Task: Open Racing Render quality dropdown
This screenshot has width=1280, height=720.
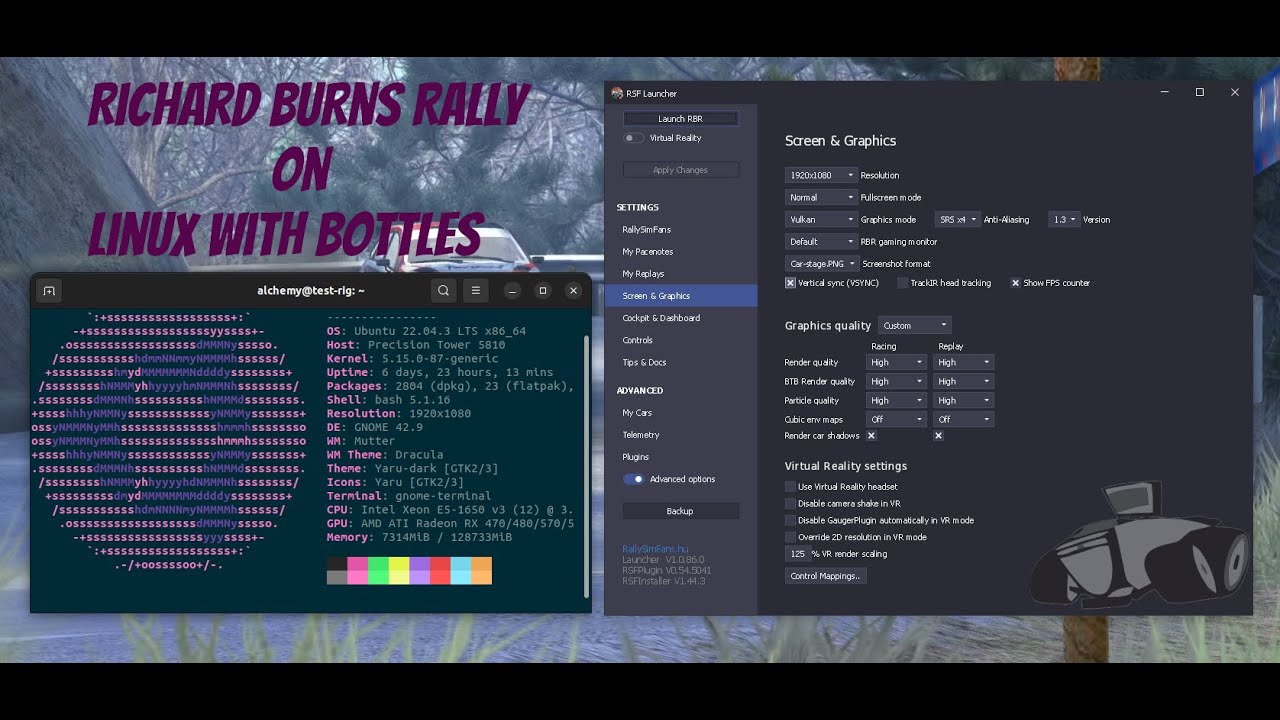Action: click(896, 363)
